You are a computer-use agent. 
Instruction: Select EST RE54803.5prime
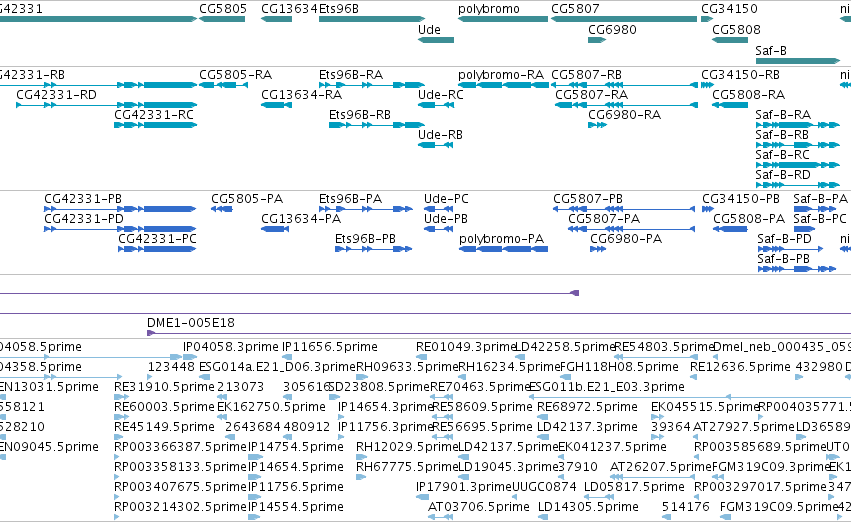pos(664,347)
